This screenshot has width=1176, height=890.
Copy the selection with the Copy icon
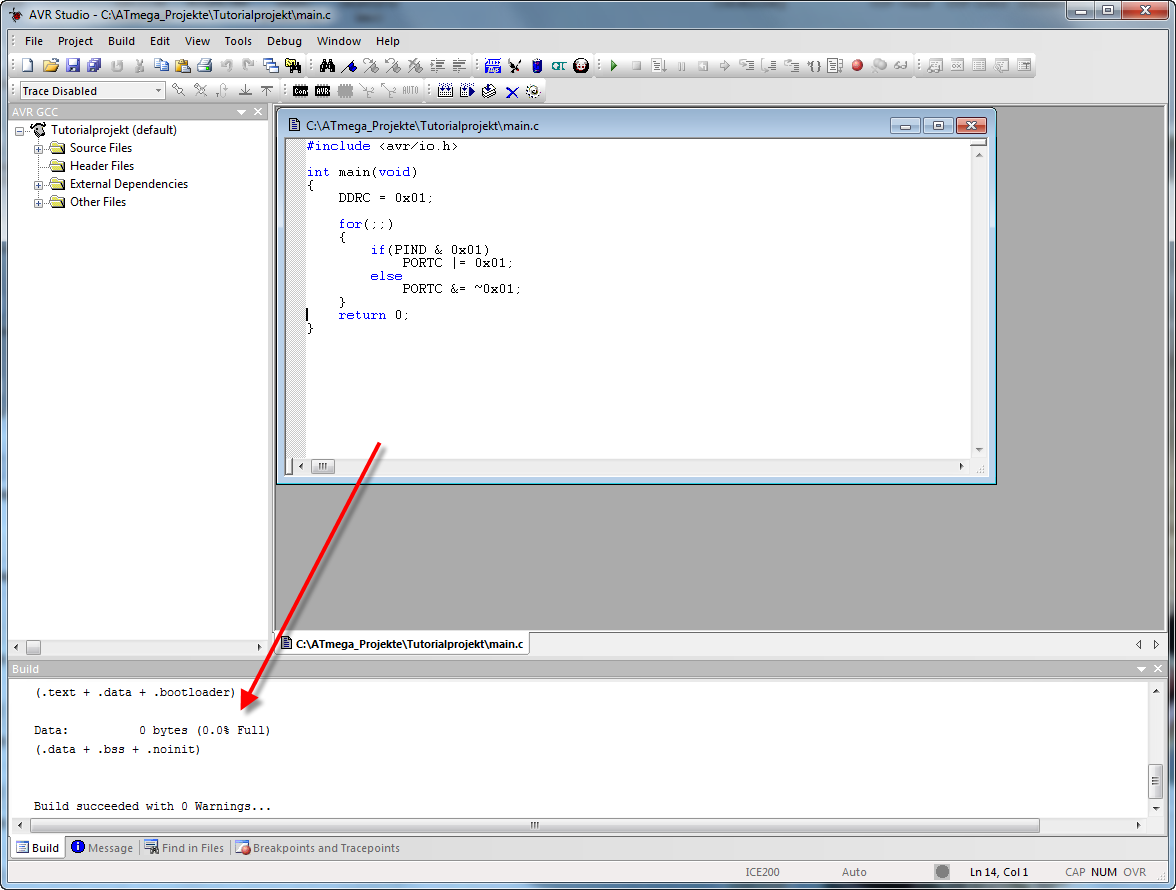pos(160,66)
